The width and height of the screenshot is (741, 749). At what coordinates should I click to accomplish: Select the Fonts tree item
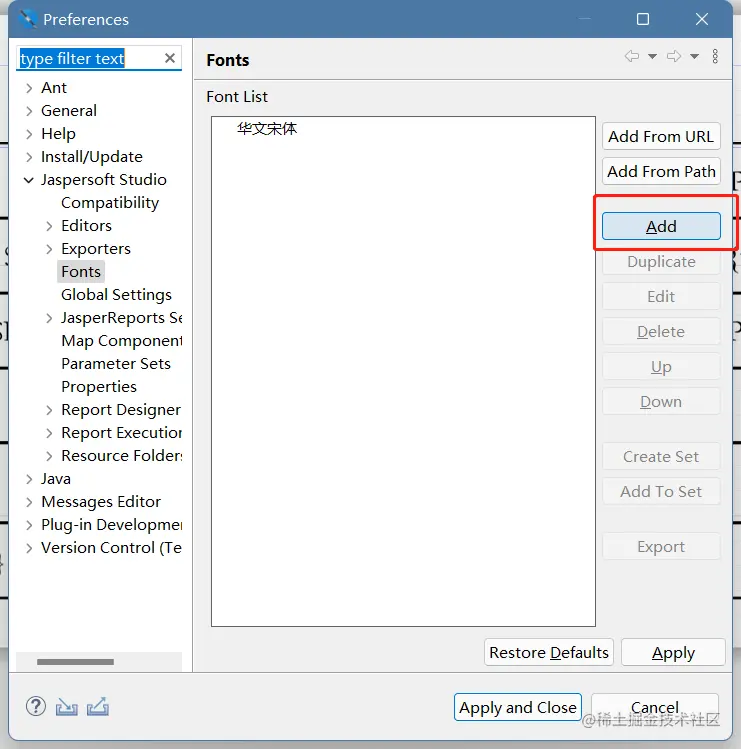pyautogui.click(x=81, y=272)
